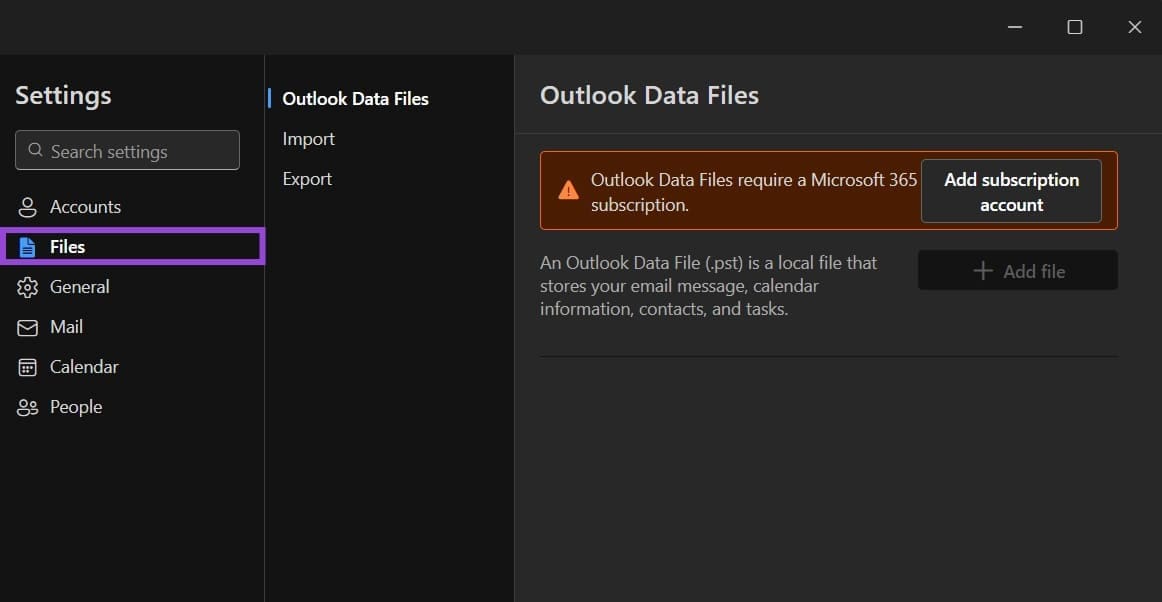The image size is (1162, 602).
Task: Click the Accounts person icon
Action: [28, 208]
